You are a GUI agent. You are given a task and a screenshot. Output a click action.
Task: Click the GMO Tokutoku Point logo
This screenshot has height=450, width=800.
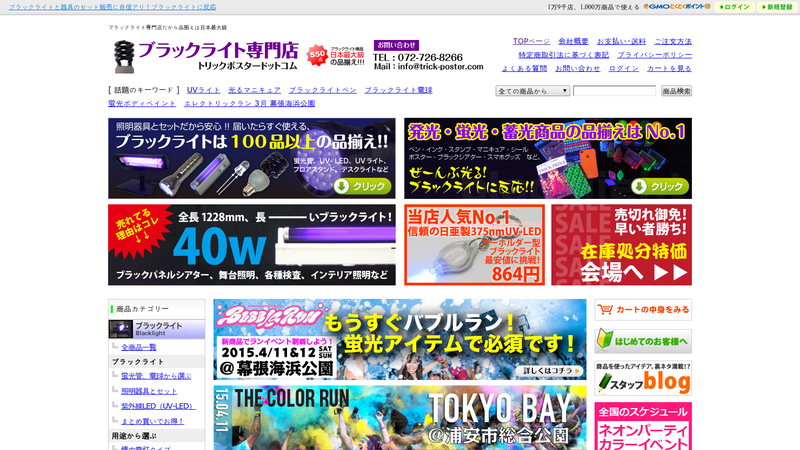click(677, 7)
